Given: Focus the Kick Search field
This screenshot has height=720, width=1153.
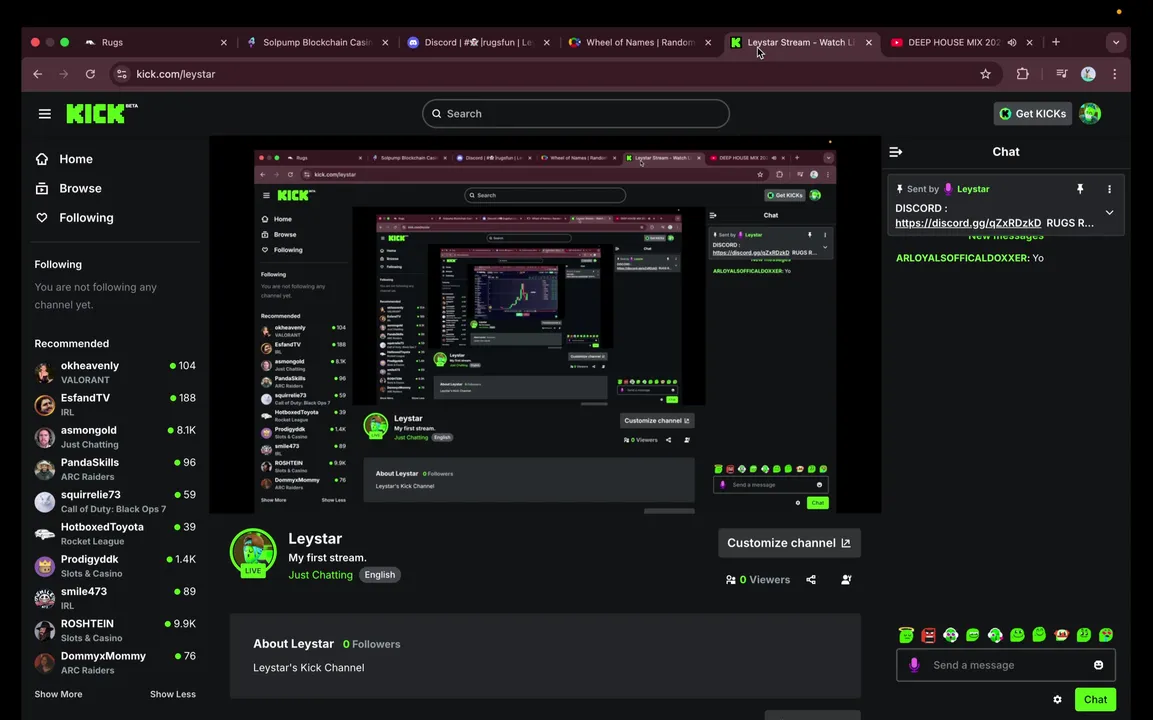Looking at the screenshot, I should (575, 113).
